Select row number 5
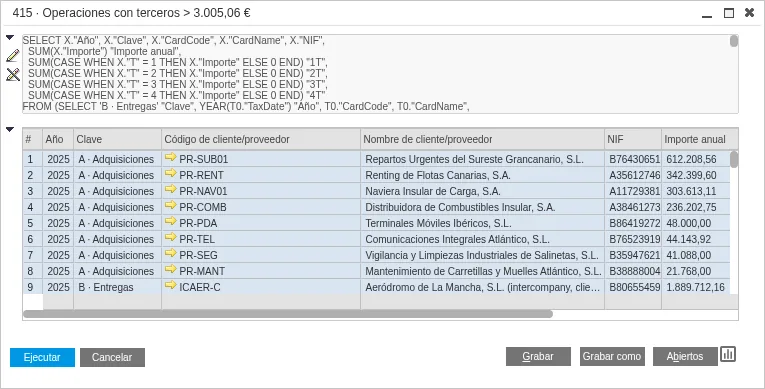 33,223
